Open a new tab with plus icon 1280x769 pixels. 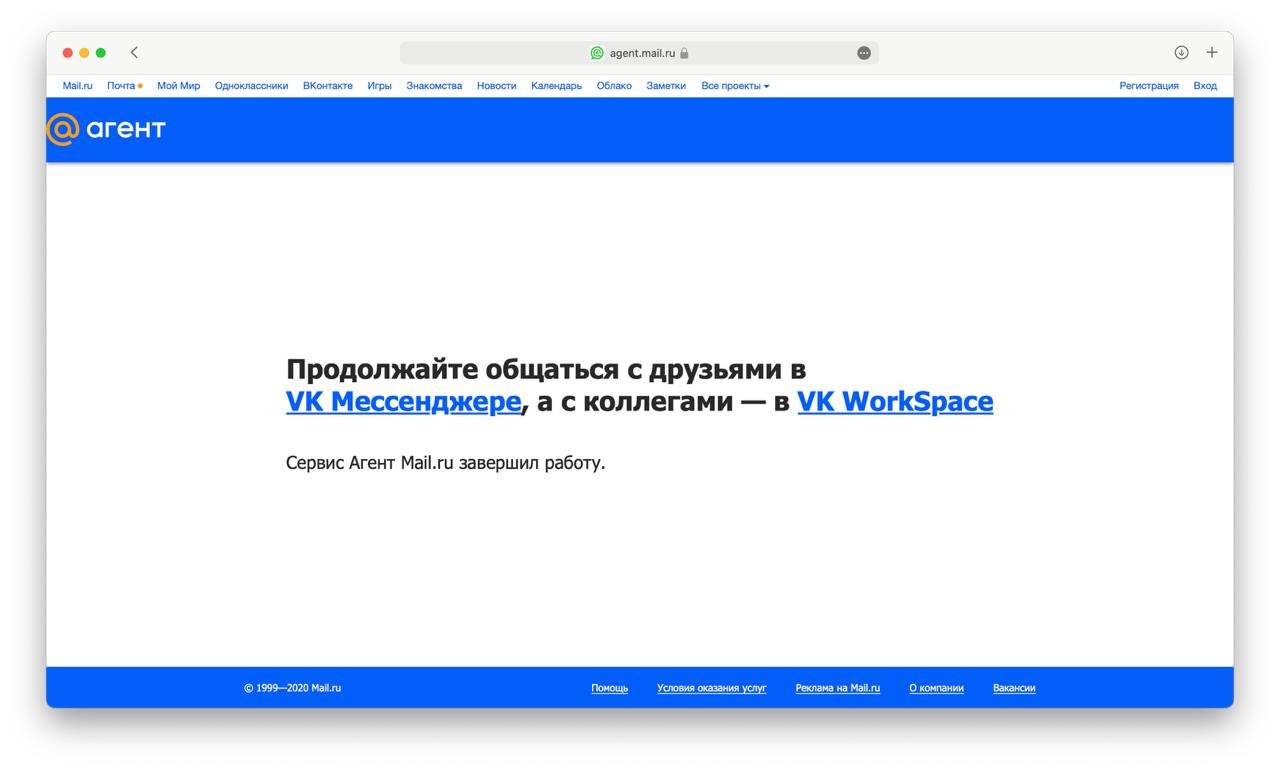(1212, 52)
